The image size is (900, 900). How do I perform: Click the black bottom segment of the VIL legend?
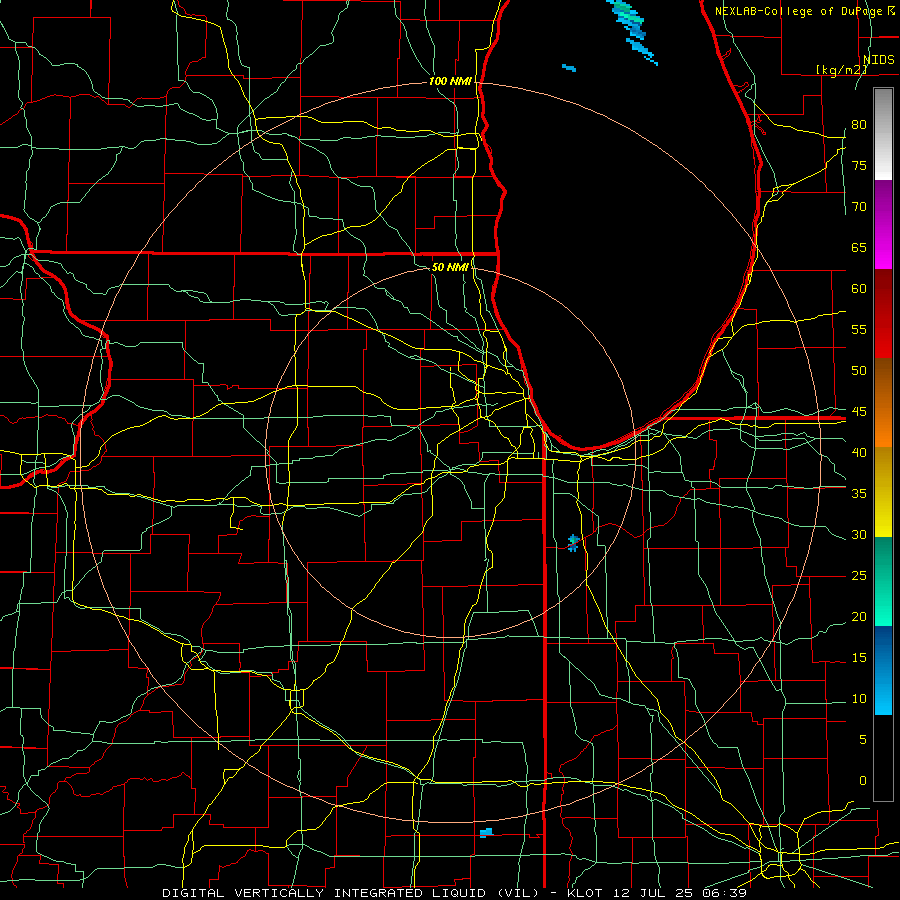[x=883, y=758]
